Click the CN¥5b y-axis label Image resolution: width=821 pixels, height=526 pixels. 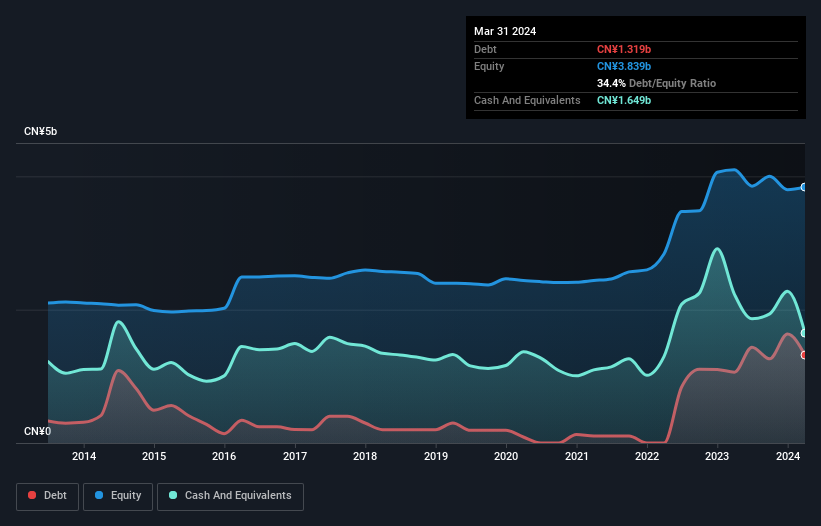click(40, 131)
